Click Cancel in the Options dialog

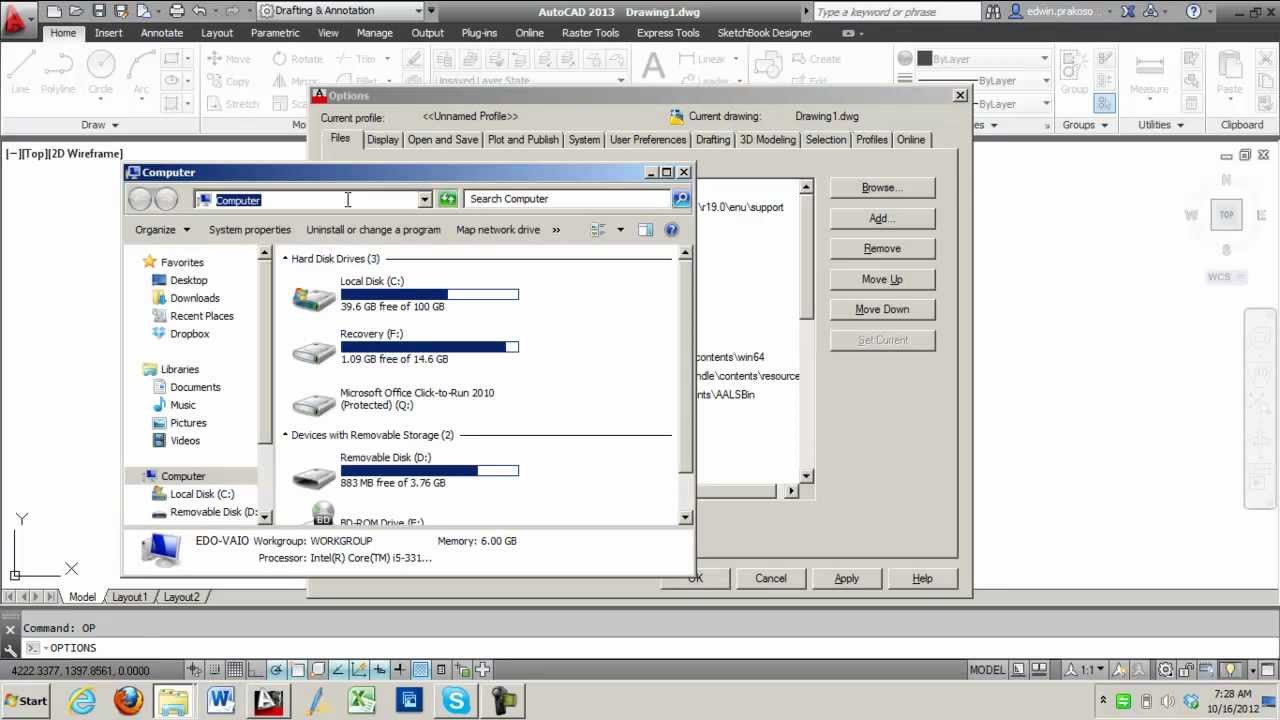tap(770, 578)
